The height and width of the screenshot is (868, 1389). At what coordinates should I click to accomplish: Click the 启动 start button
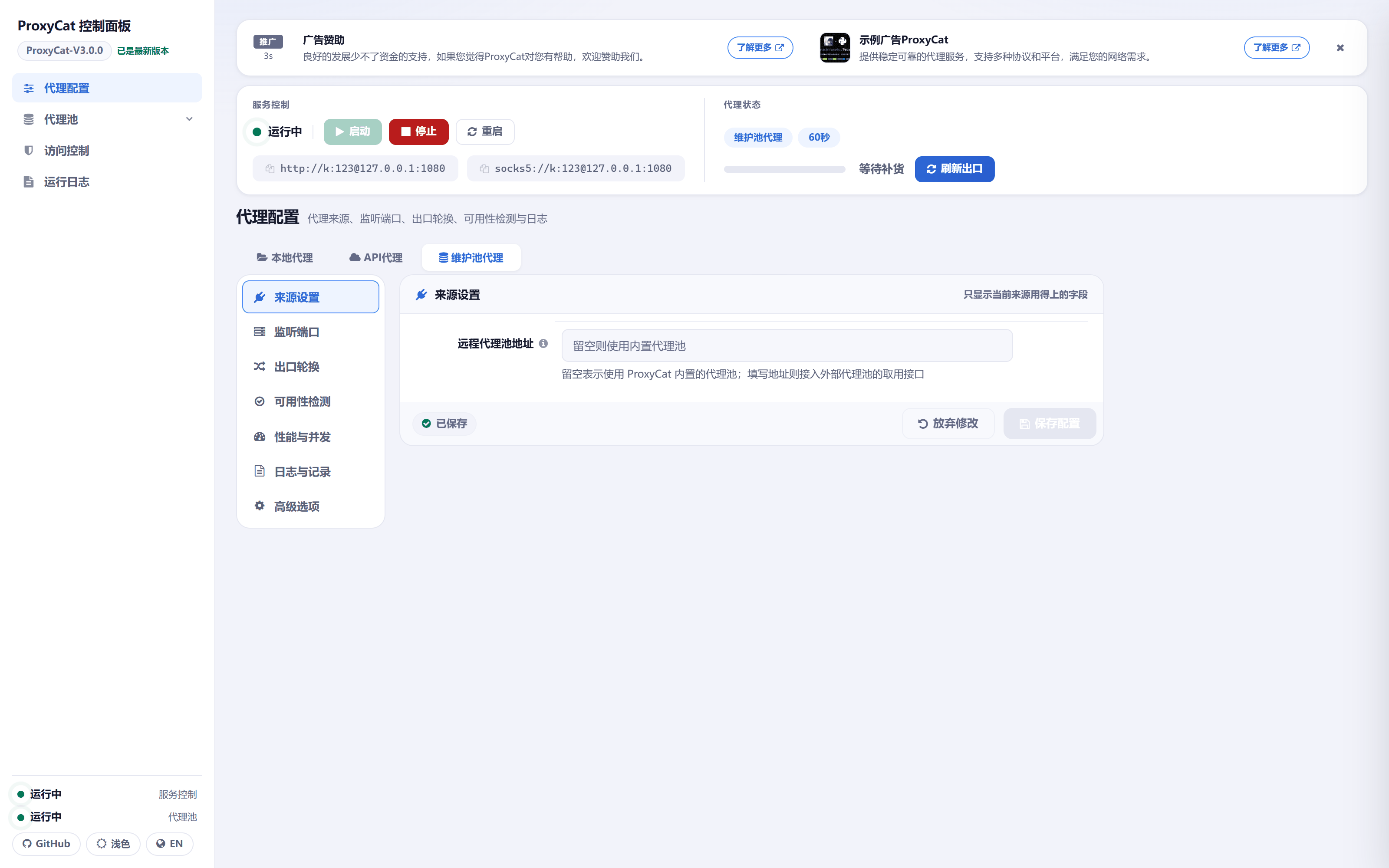click(352, 132)
